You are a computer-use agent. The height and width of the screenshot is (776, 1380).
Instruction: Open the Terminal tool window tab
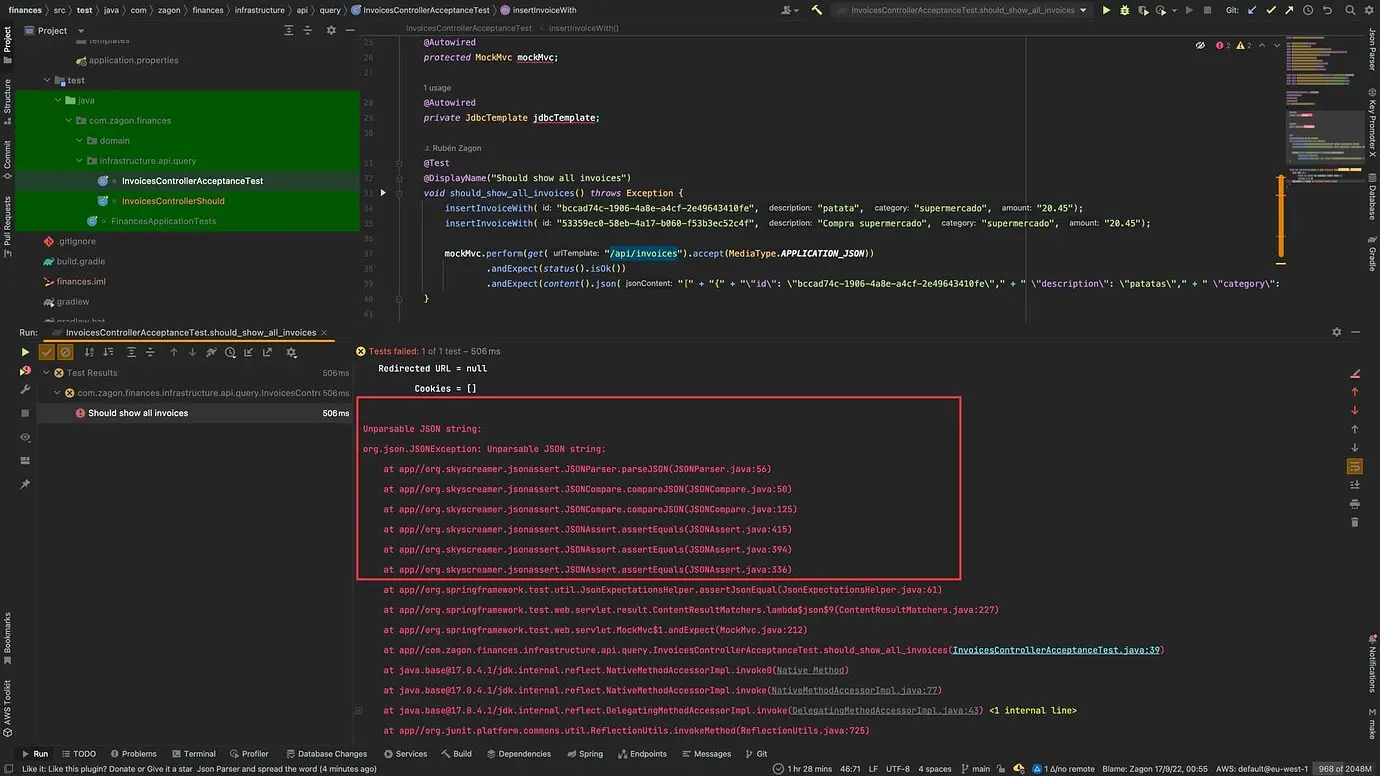click(192, 754)
